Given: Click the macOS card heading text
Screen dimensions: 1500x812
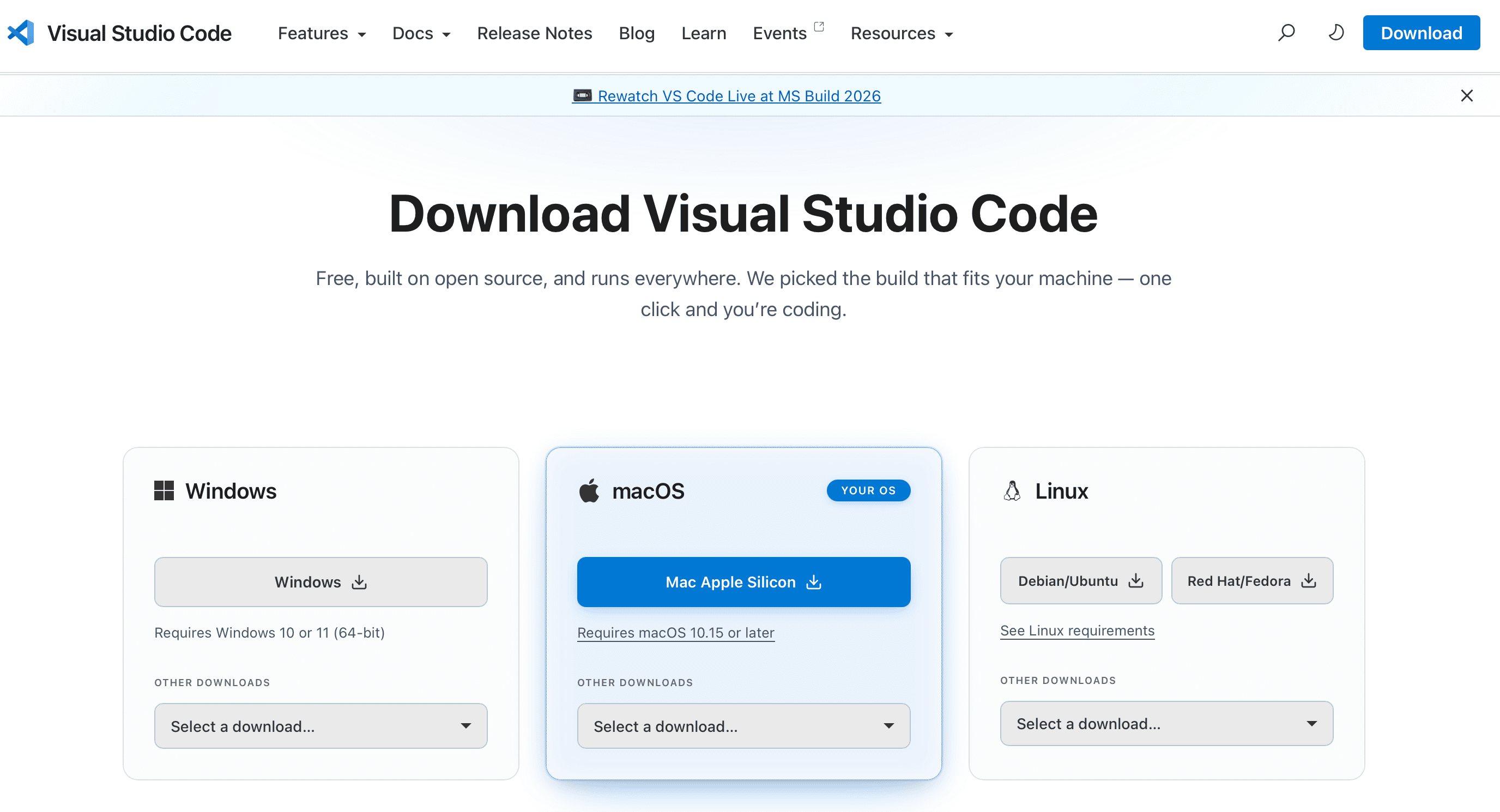Looking at the screenshot, I should pyautogui.click(x=648, y=490).
